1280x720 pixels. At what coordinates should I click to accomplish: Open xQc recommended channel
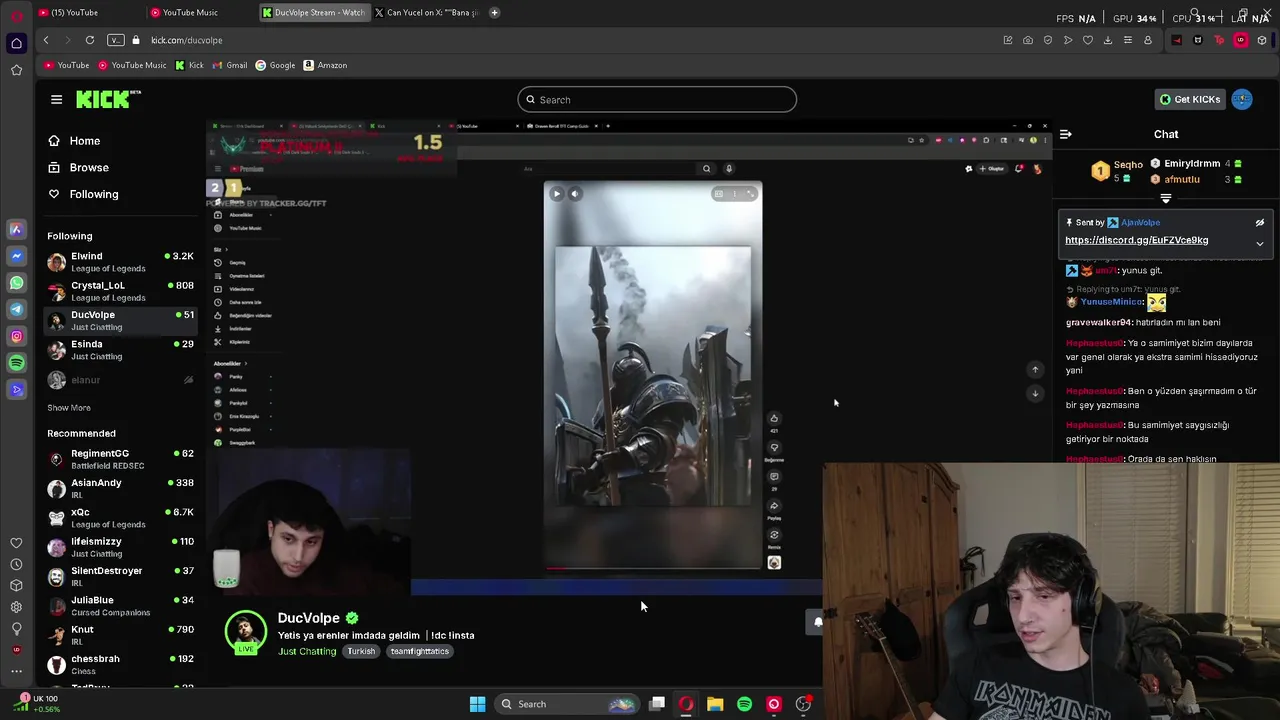pos(120,518)
